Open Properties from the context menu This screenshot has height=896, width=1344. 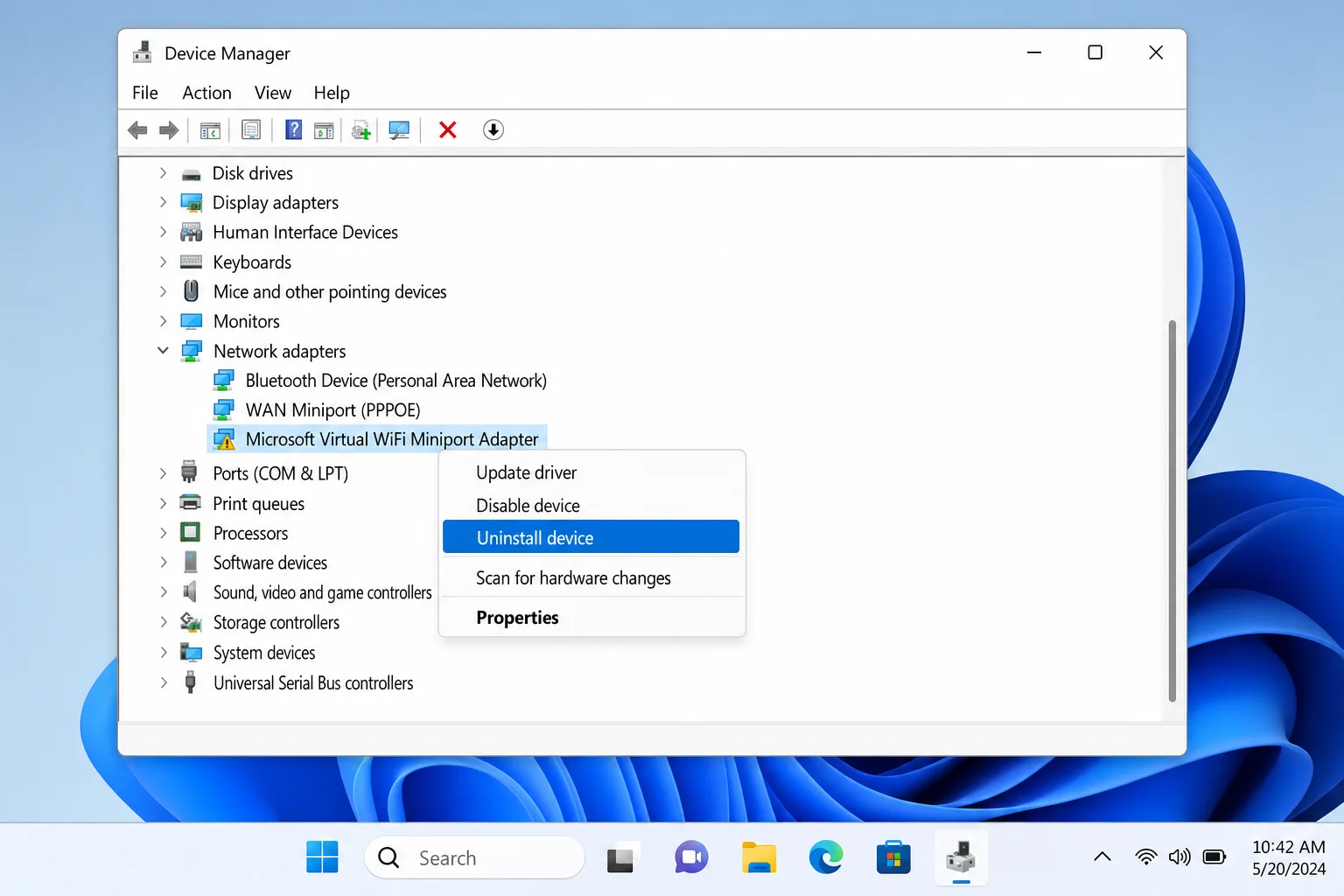point(591,618)
